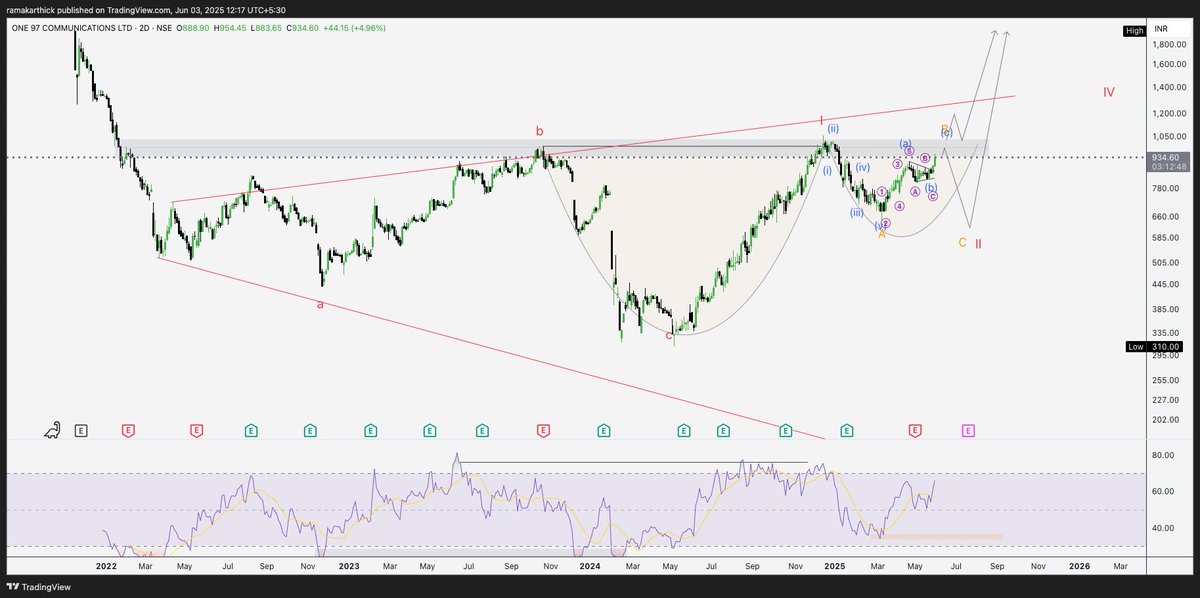Viewport: 1200px width, 598px height.
Task: Open green E earnings marker near Jul 2023
Action: (482, 431)
